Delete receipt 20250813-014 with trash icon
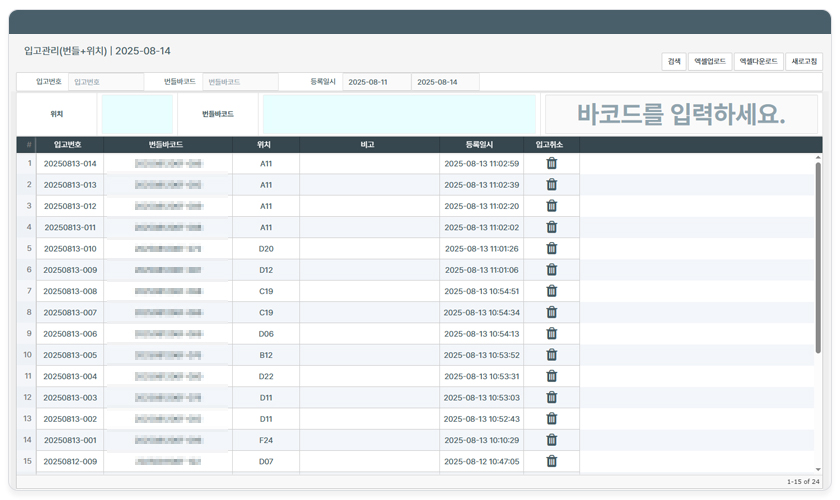Viewport: 840px width, 500px height. pyautogui.click(x=551, y=163)
